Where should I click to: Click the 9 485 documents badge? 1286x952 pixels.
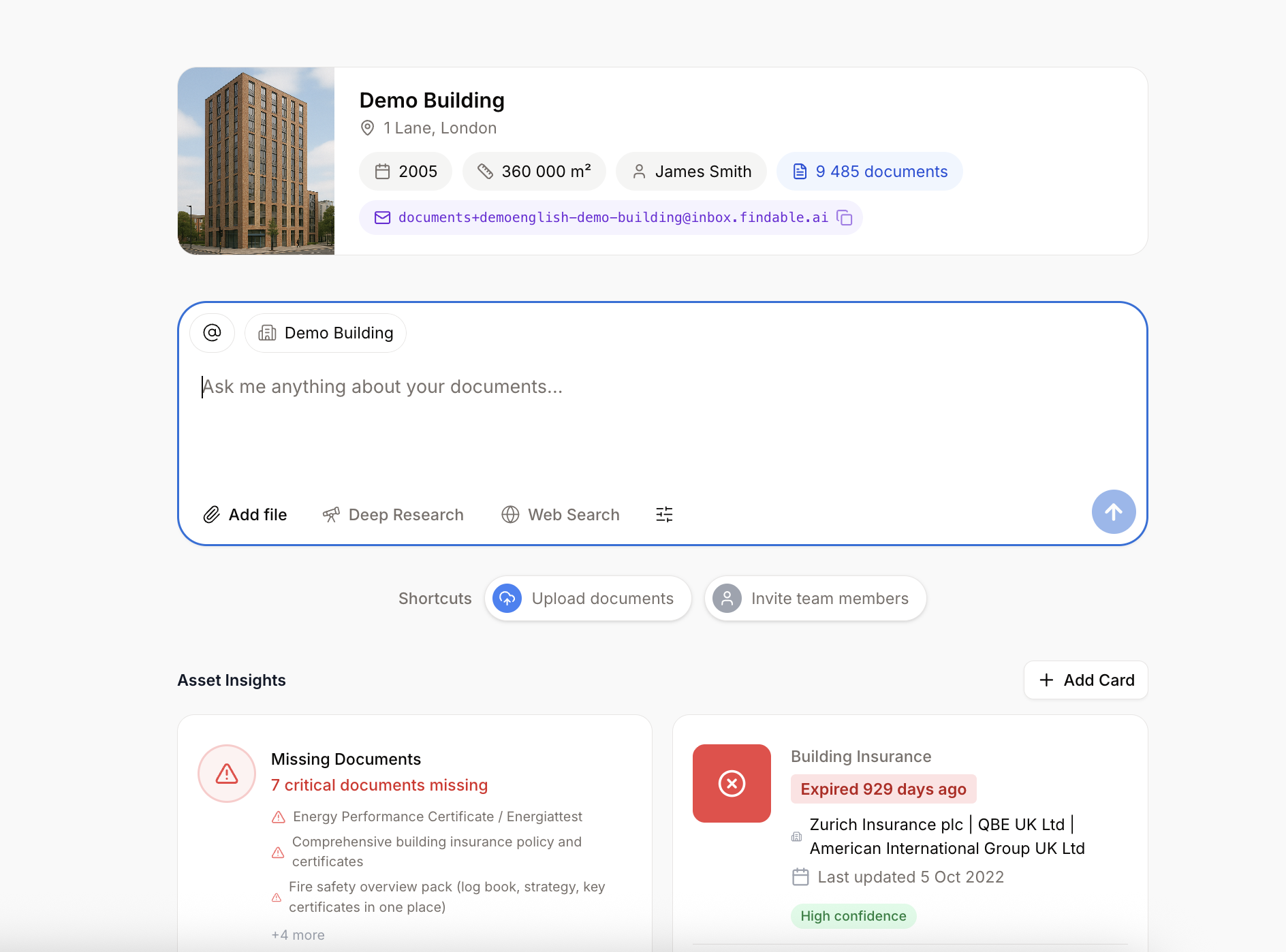pos(869,172)
